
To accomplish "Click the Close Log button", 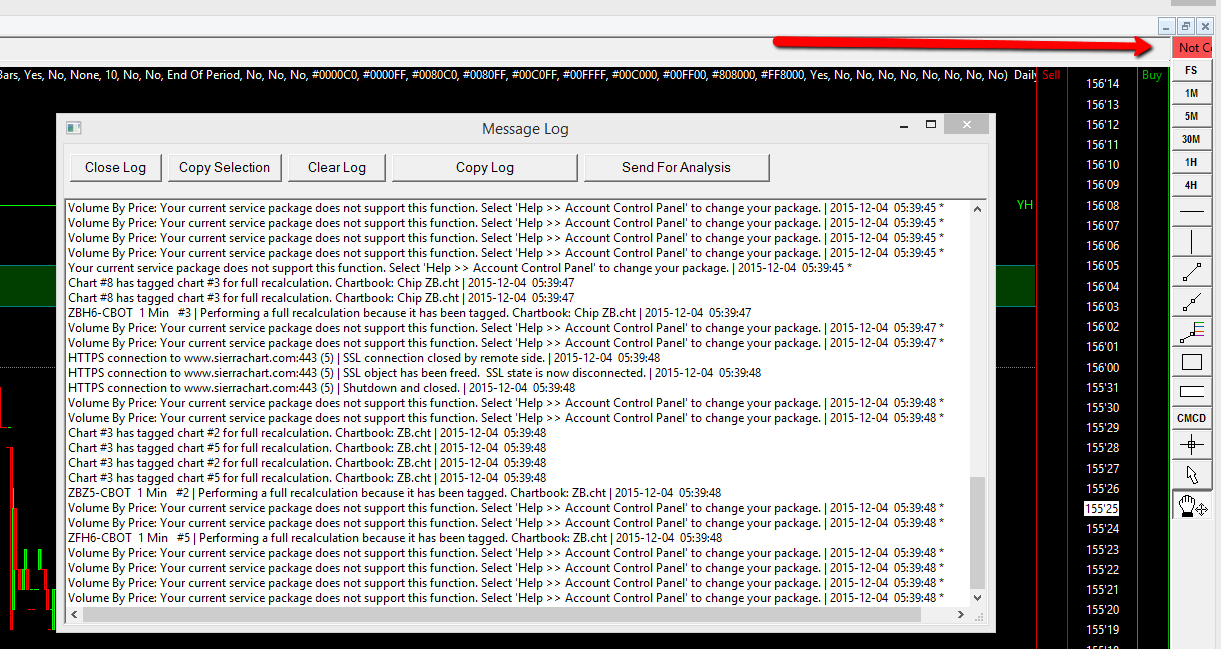I will tap(115, 167).
